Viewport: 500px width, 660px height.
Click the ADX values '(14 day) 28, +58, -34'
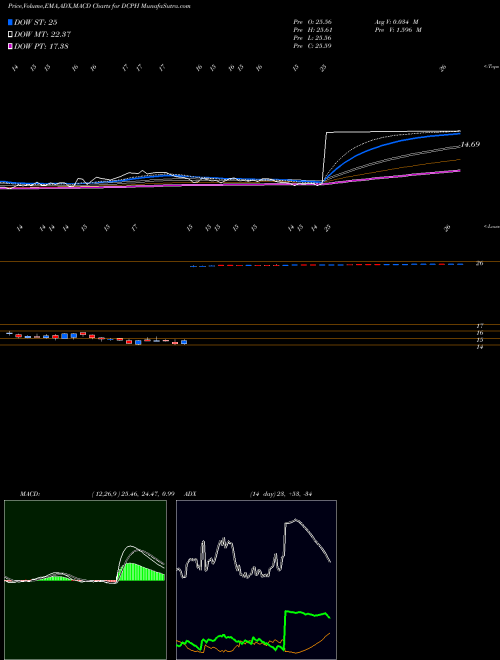pos(280,494)
